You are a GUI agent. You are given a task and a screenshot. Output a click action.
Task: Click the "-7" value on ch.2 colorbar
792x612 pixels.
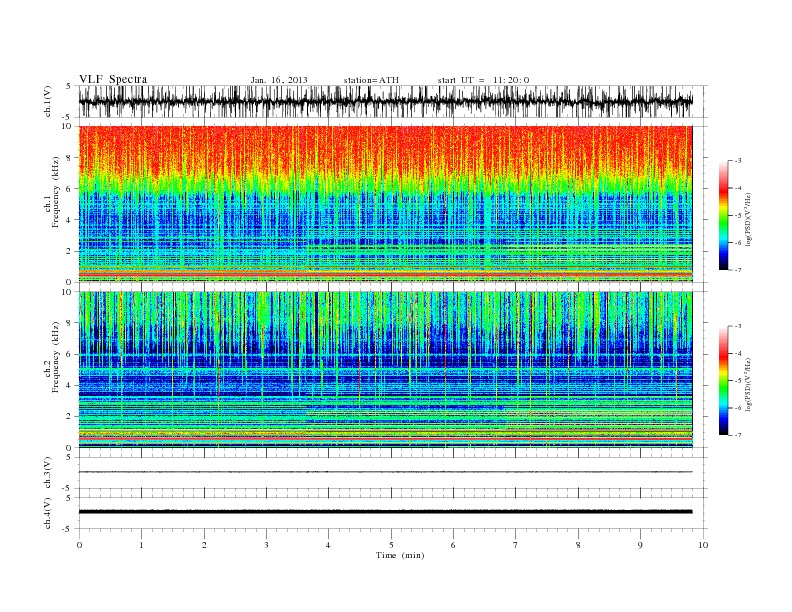(x=738, y=435)
